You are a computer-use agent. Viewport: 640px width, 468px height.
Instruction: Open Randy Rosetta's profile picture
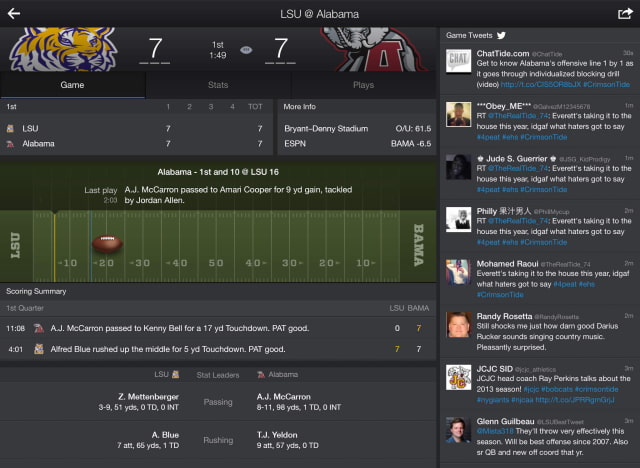click(x=458, y=325)
